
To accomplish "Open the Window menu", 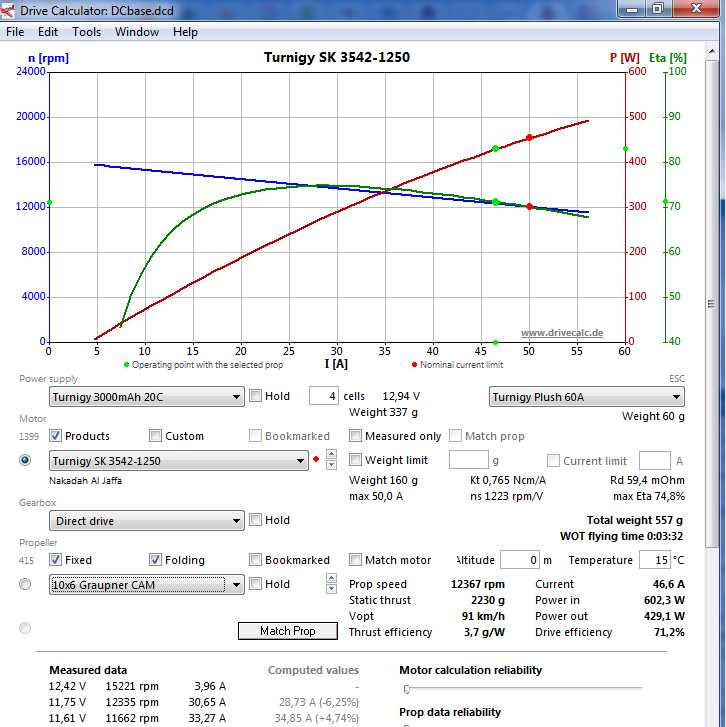I will coord(137,32).
